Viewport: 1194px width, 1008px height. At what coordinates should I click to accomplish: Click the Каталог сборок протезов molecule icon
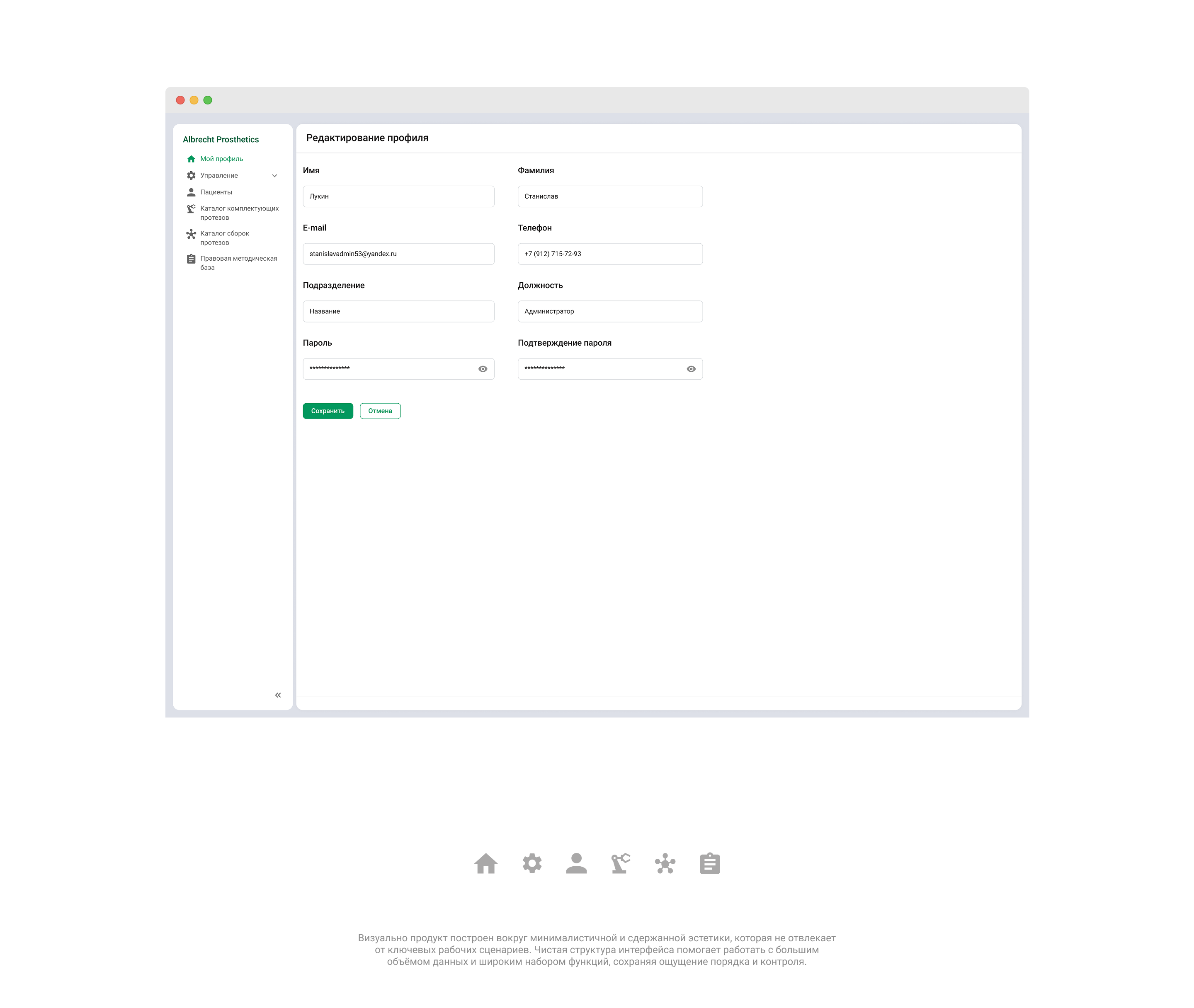(191, 234)
